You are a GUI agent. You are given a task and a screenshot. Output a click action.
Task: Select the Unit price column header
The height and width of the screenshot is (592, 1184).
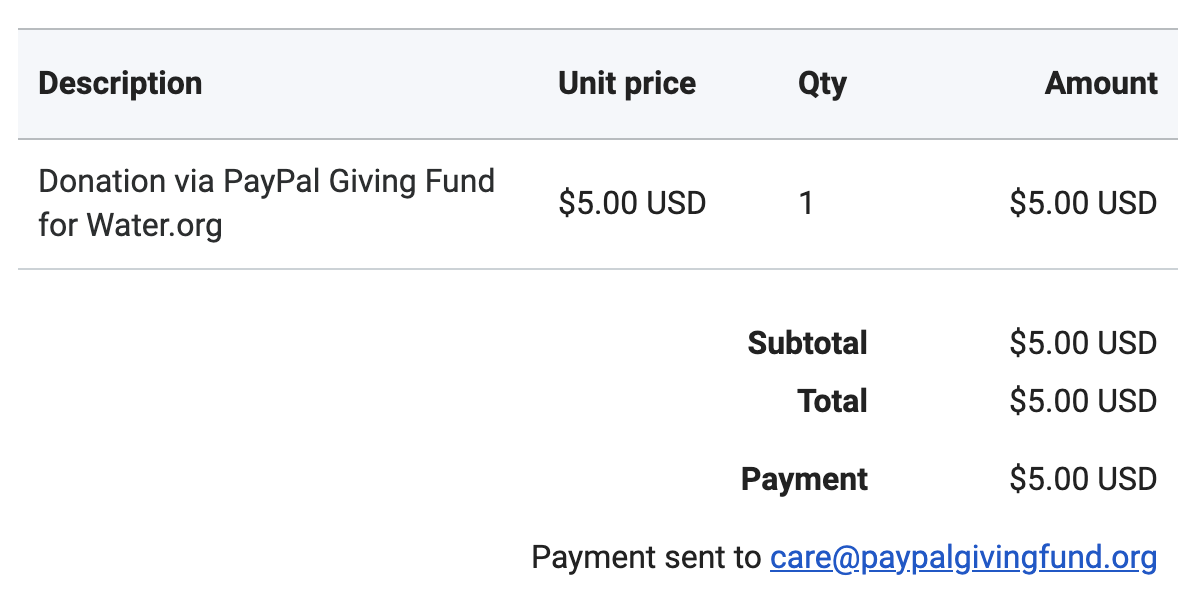[x=627, y=83]
